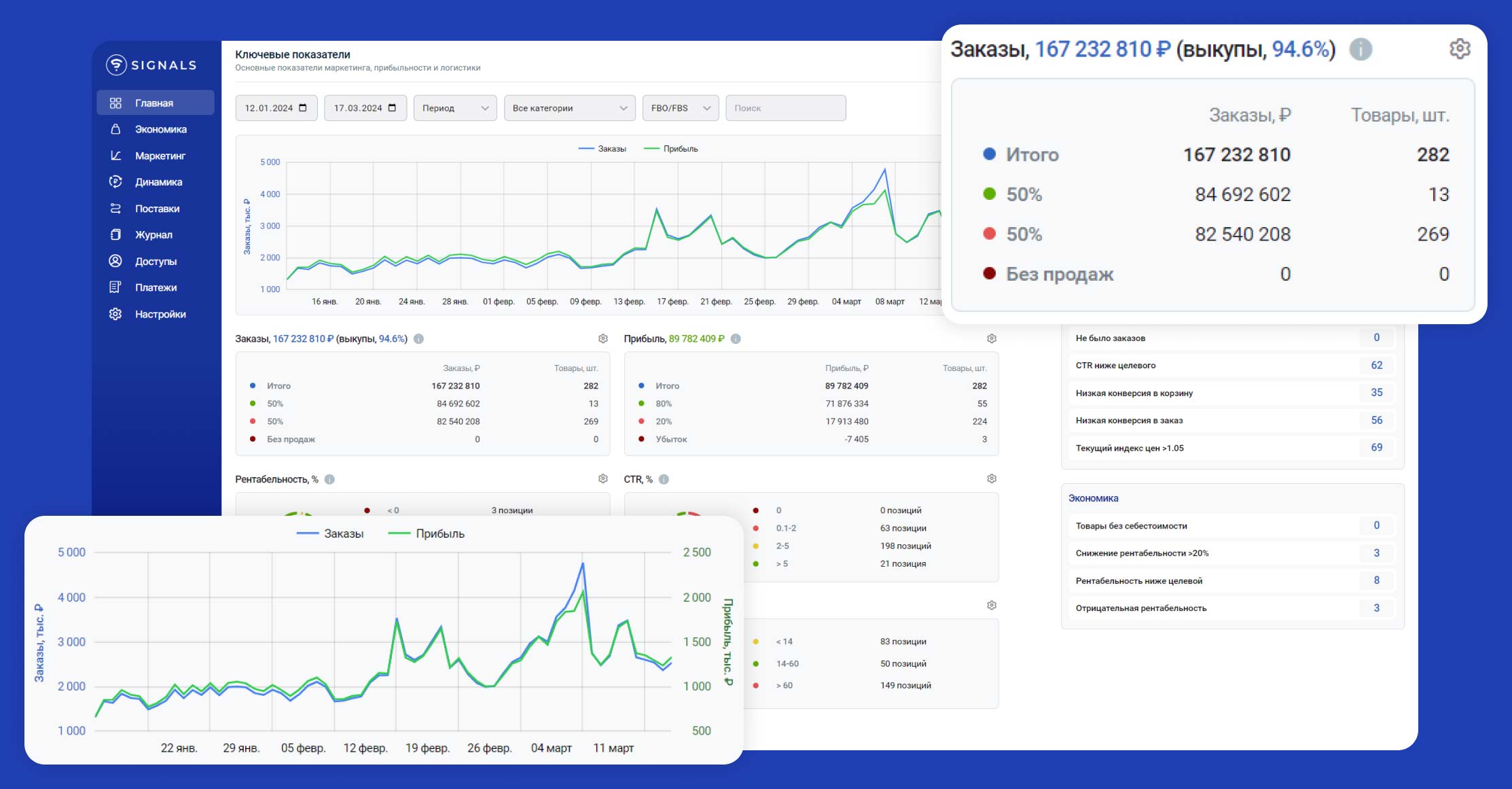Image resolution: width=1512 pixels, height=789 pixels.
Task: Open the CTR ниже целевого signal row
Action: (1232, 365)
